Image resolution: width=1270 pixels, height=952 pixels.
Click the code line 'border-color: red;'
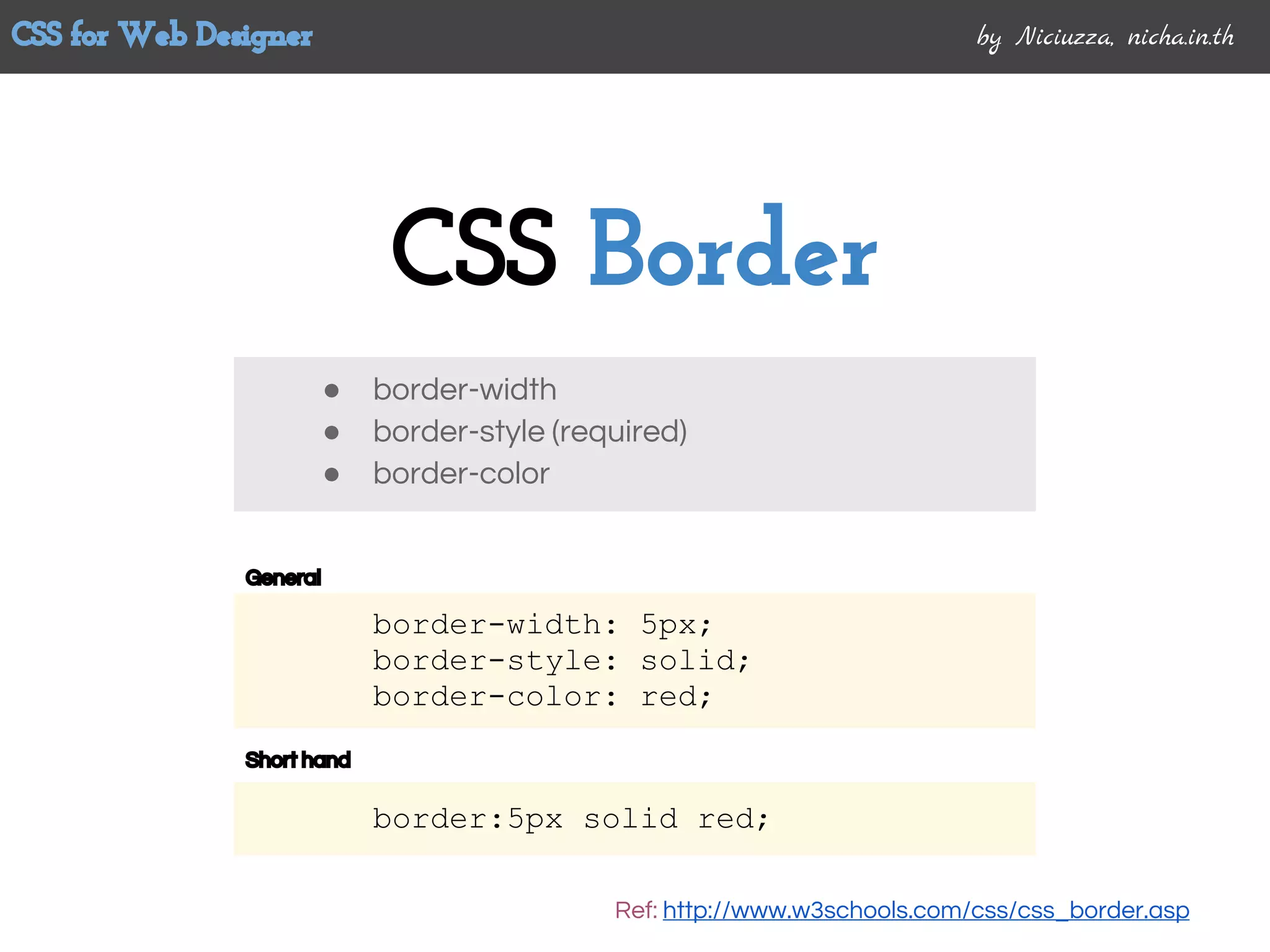(x=542, y=697)
